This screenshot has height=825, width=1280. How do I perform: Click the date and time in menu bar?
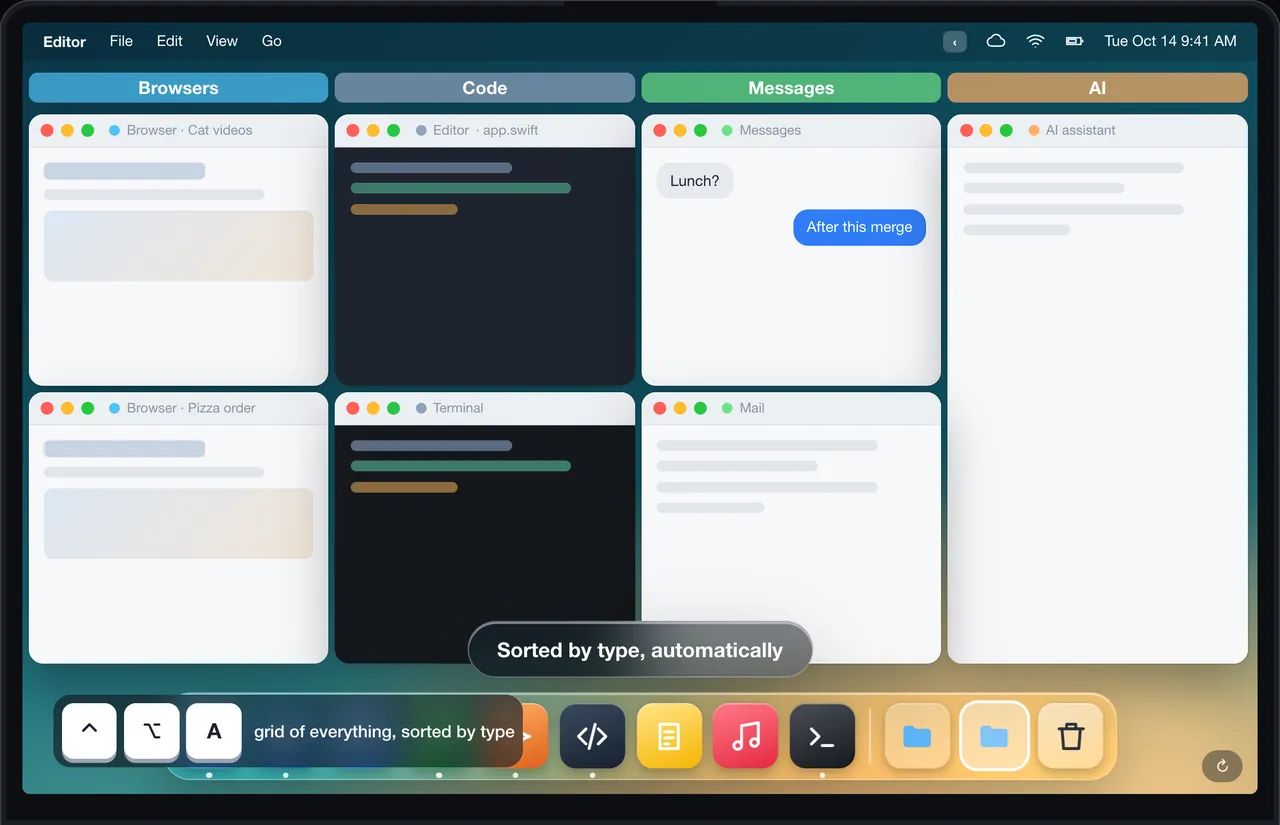pyautogui.click(x=1170, y=41)
